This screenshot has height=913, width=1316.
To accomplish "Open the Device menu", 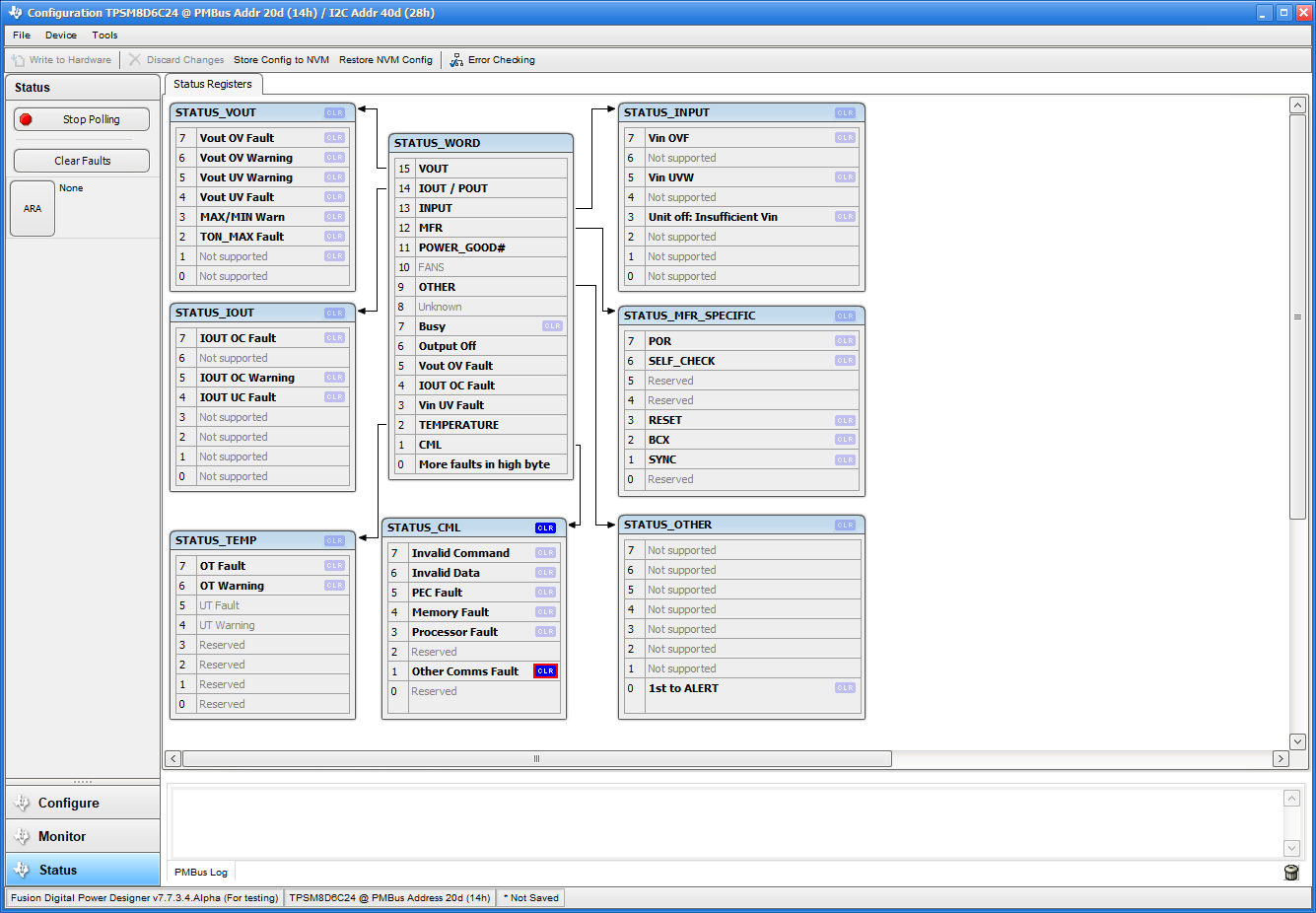I will coord(60,35).
